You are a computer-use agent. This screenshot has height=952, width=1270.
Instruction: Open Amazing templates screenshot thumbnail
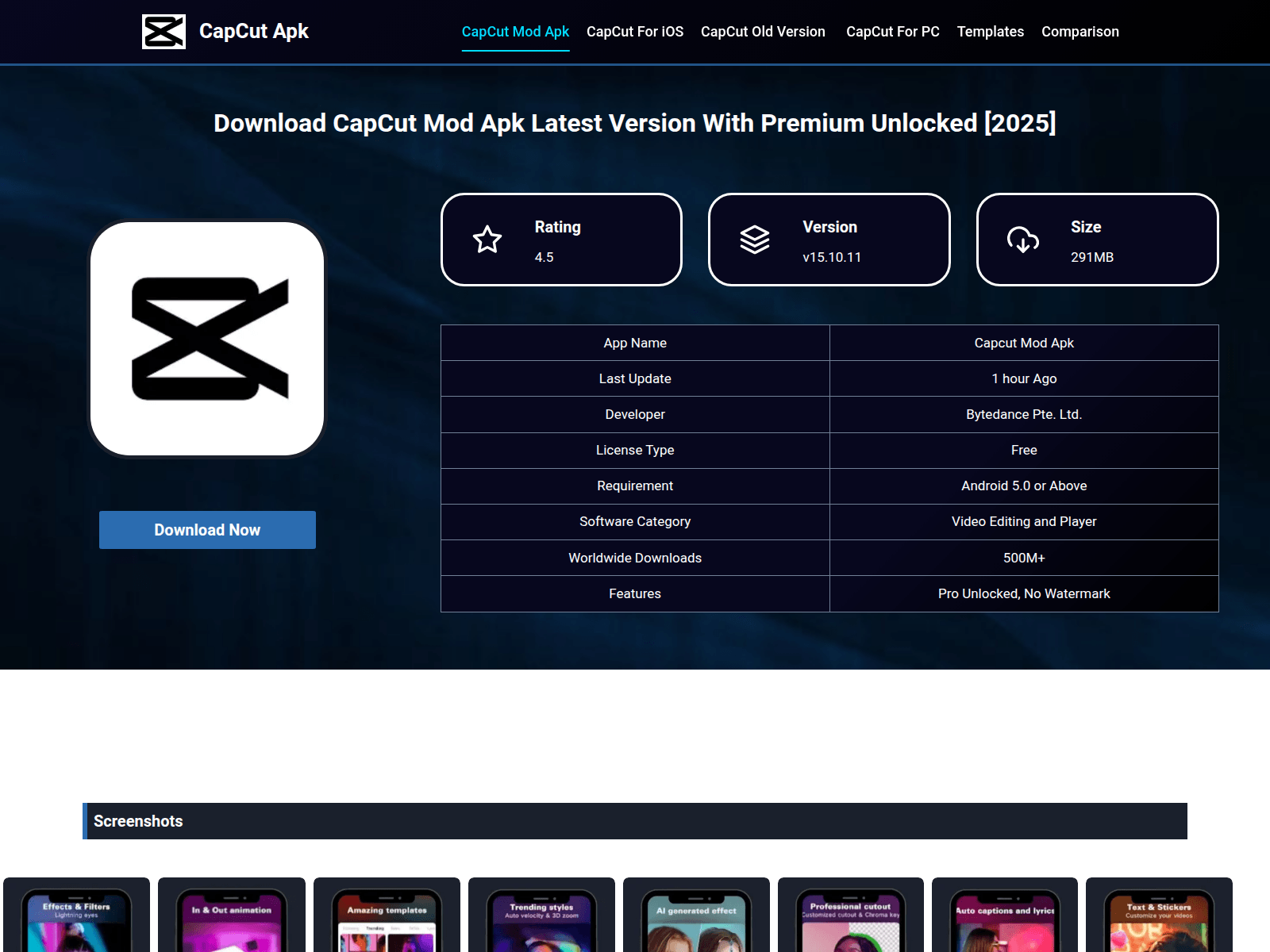387,915
